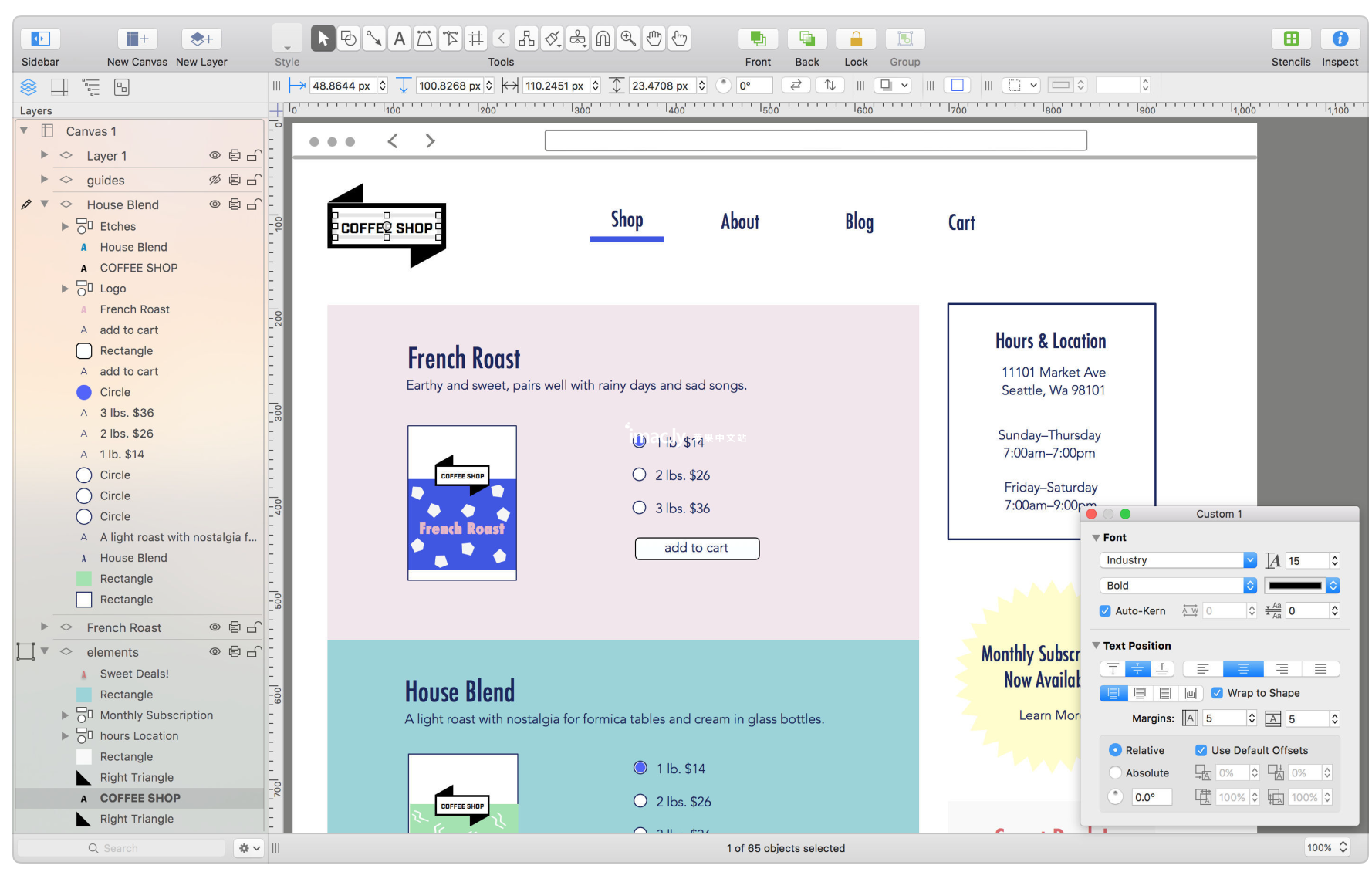The width and height of the screenshot is (1372, 872).
Task: Toggle printing for guides layer
Action: [234, 181]
